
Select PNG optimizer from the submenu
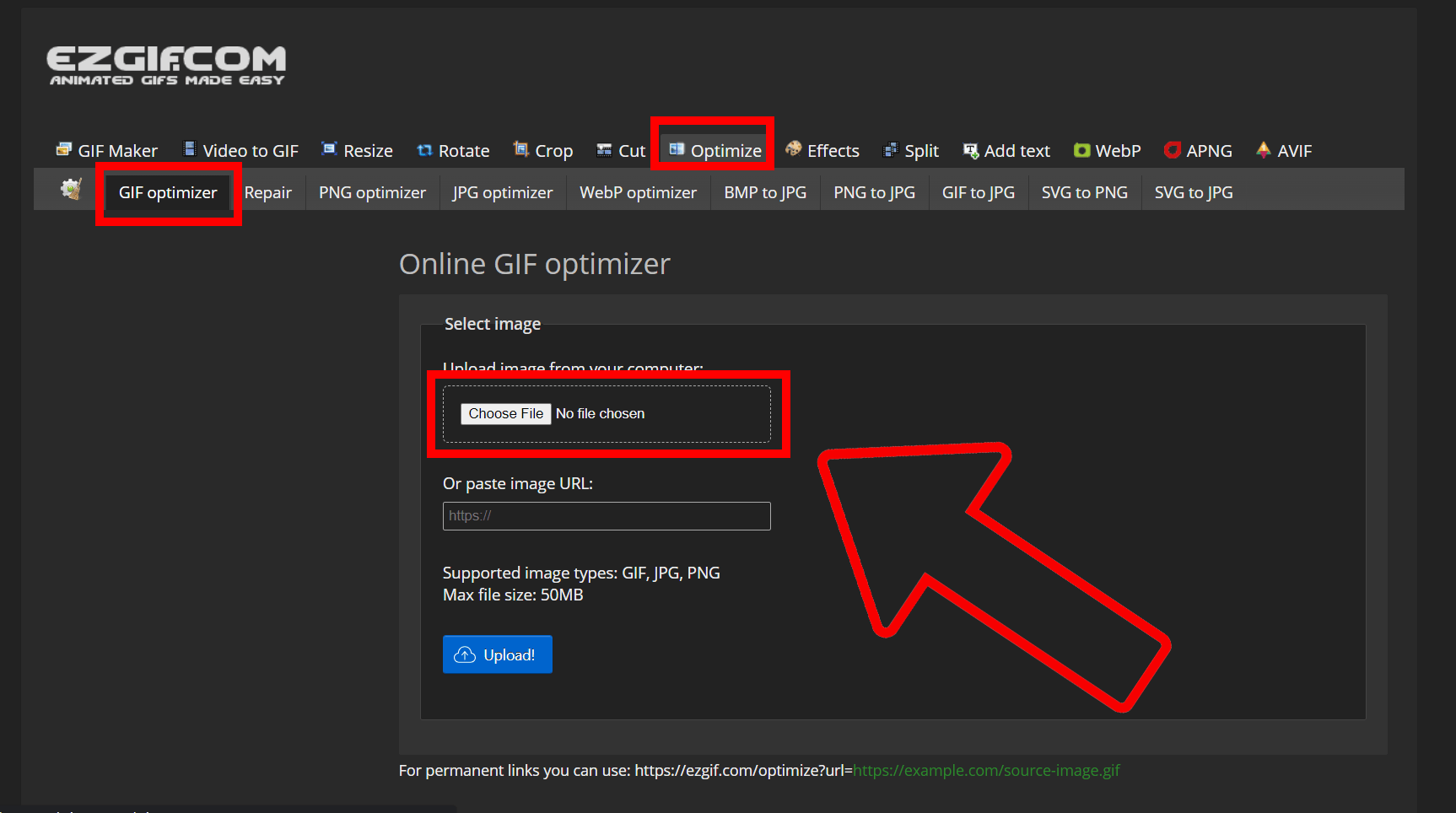tap(372, 192)
